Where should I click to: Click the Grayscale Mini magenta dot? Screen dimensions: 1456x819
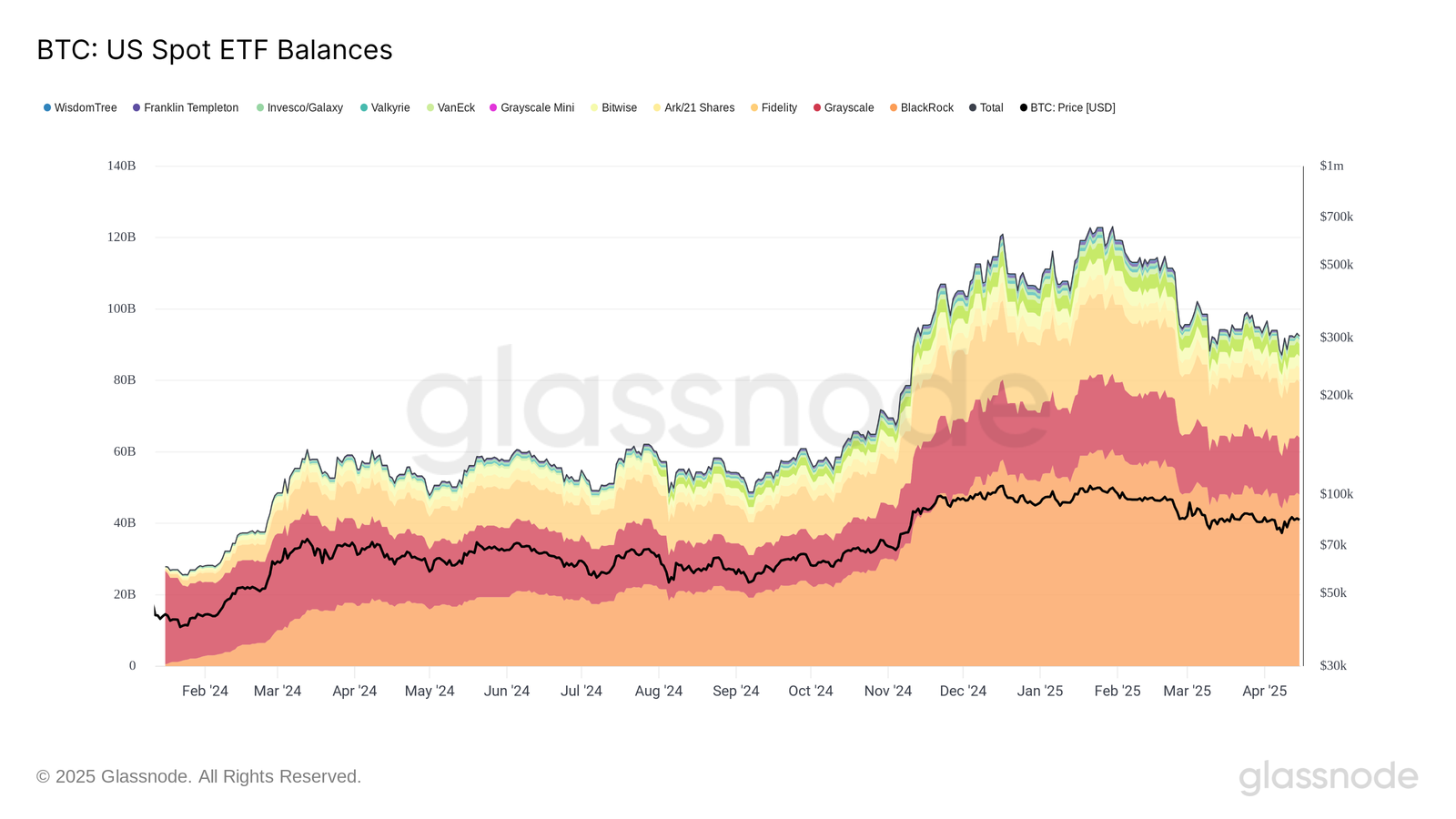tap(493, 107)
